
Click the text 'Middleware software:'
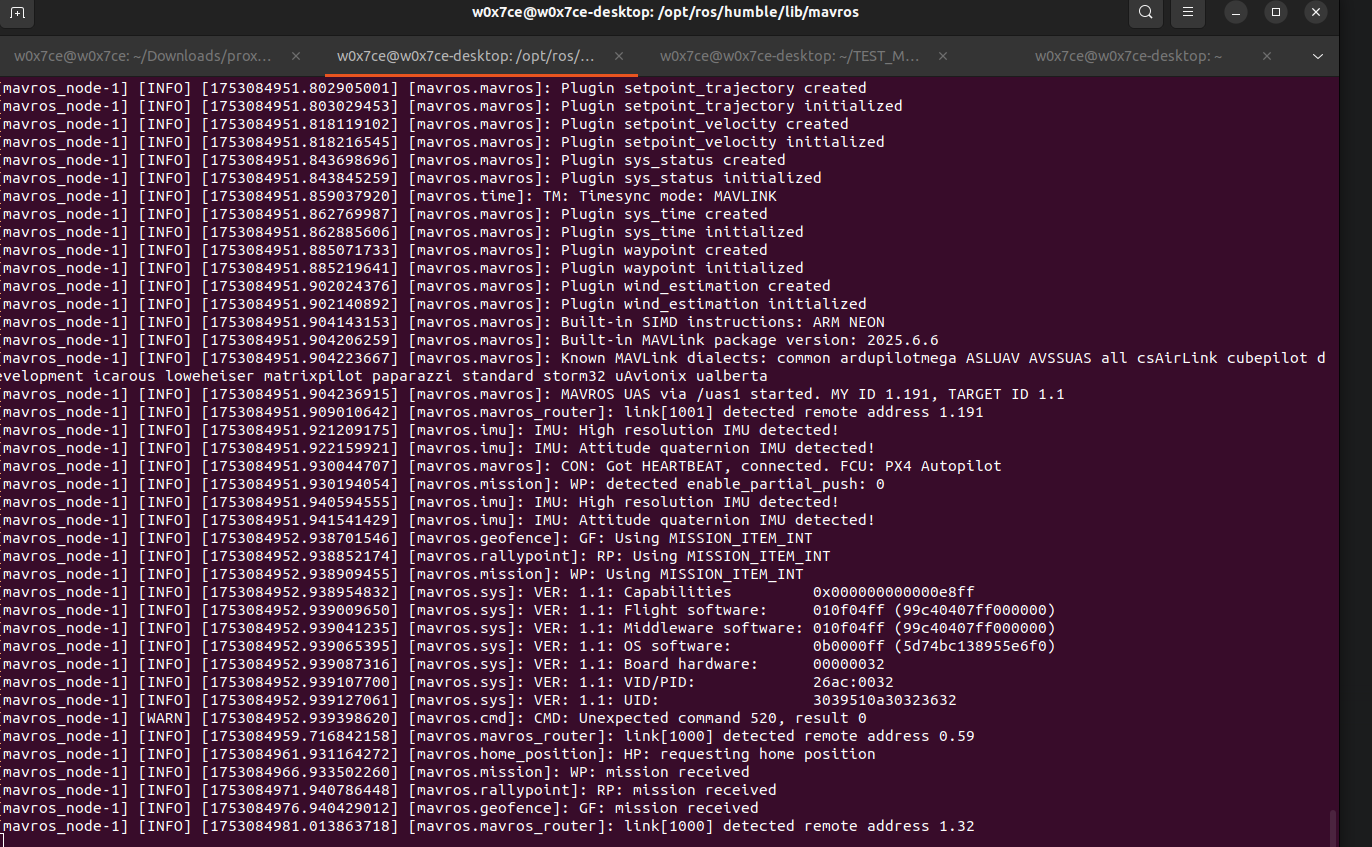tap(714, 628)
